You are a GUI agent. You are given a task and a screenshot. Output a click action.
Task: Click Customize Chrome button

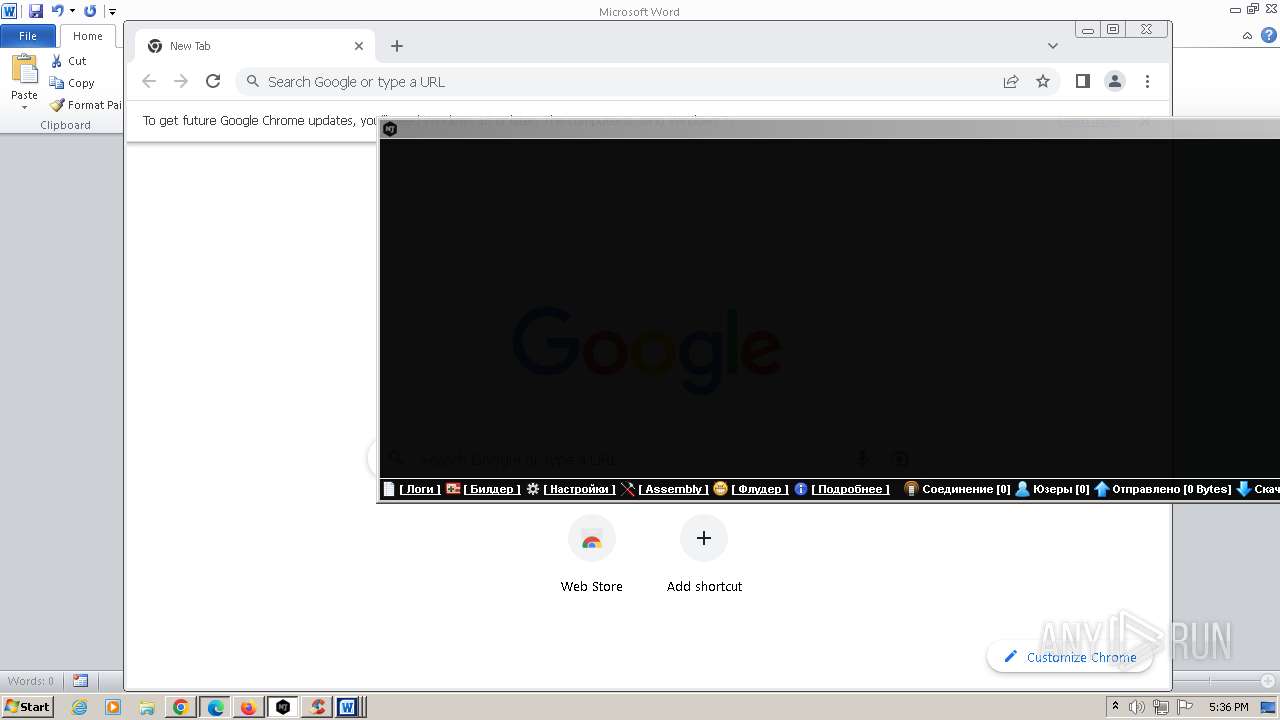point(1070,657)
